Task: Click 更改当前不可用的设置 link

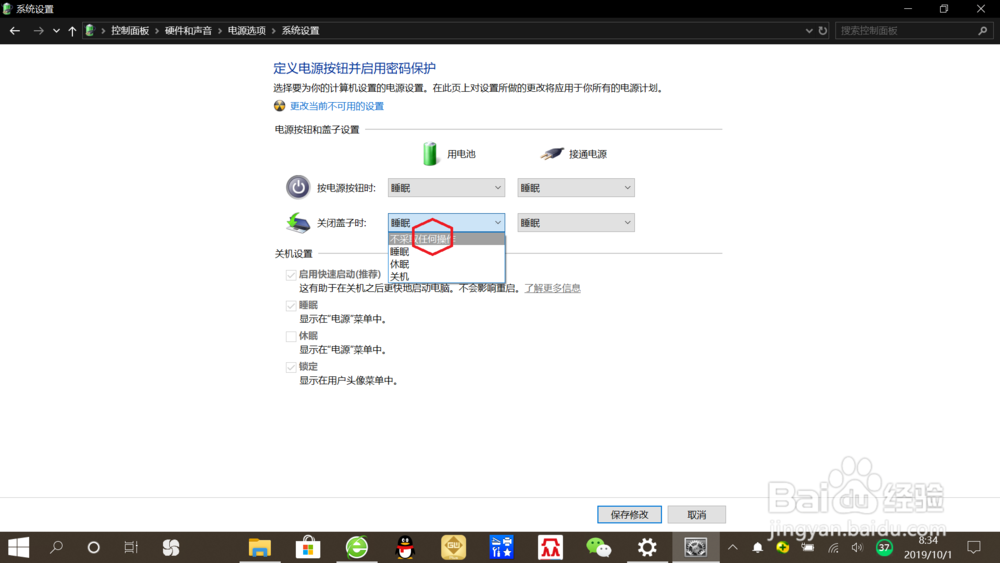Action: pyautogui.click(x=337, y=106)
